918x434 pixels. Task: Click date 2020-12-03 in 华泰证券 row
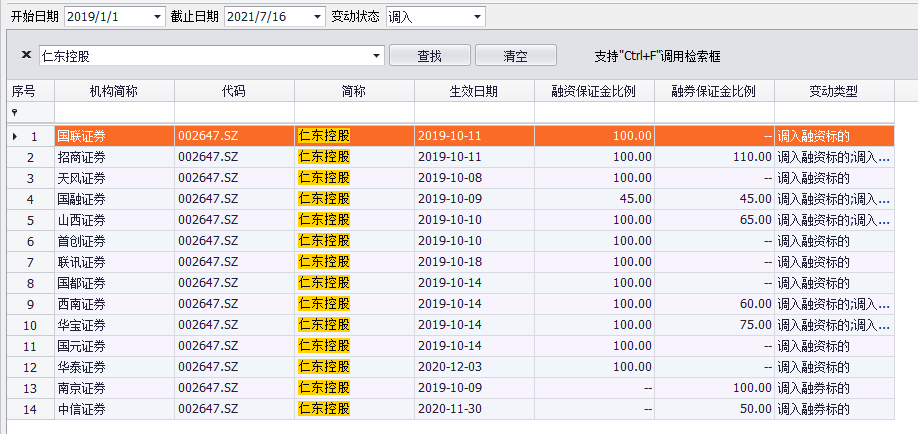(449, 367)
